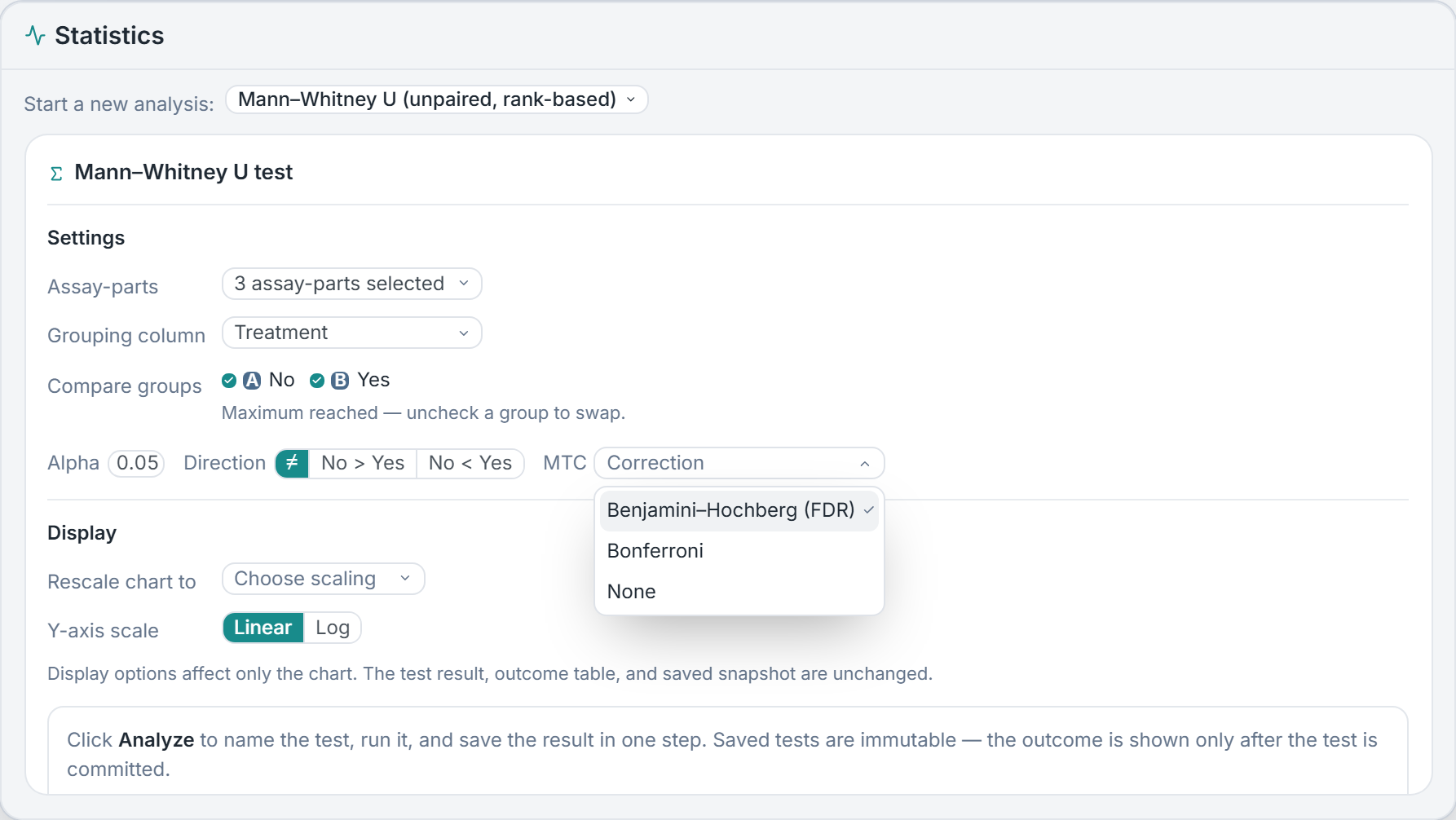
Task: Select the No > Yes direction
Action: 363,463
